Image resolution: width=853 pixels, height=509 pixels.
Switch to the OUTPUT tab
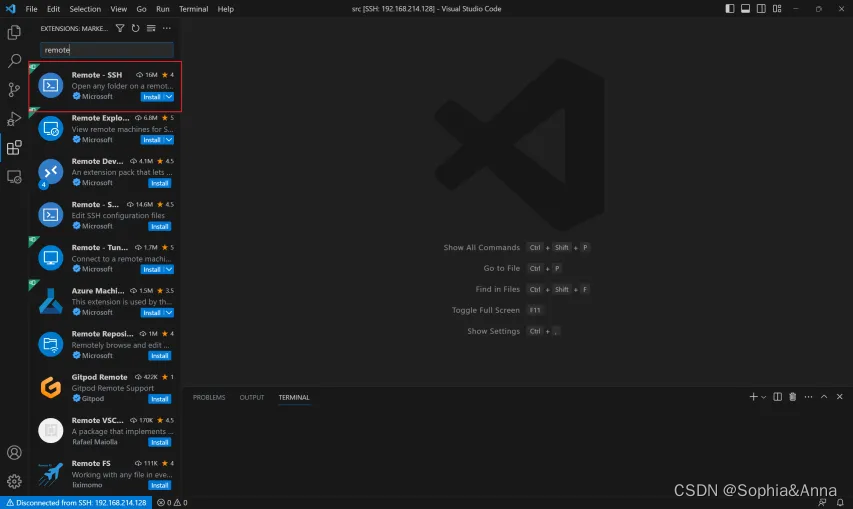[x=252, y=398]
